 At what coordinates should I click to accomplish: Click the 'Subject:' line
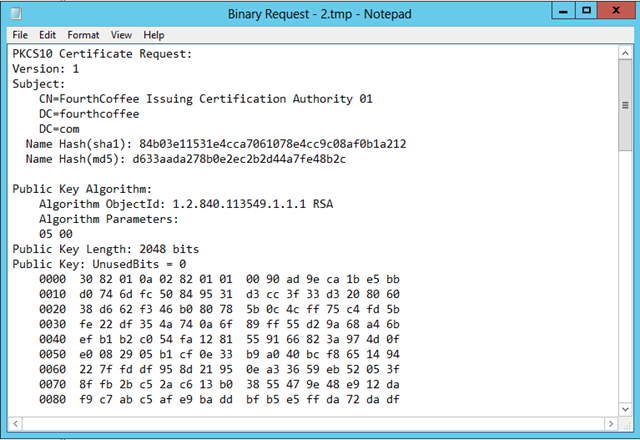click(x=39, y=84)
